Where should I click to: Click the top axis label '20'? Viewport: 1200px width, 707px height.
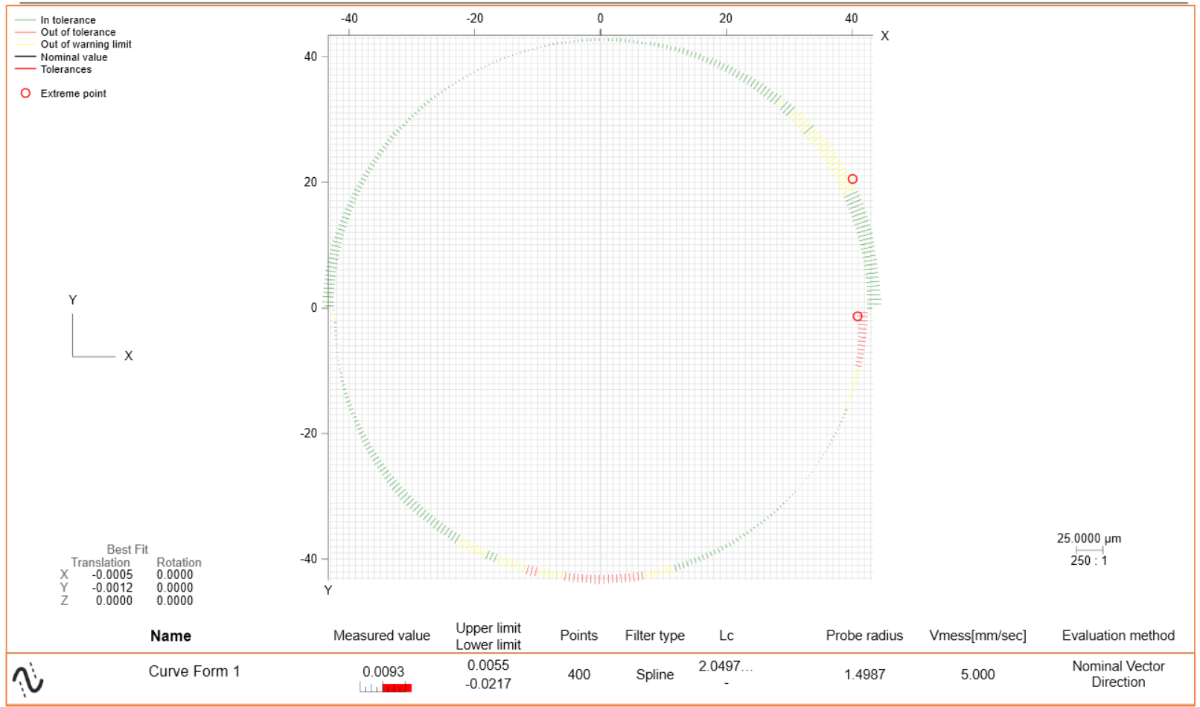(x=726, y=18)
